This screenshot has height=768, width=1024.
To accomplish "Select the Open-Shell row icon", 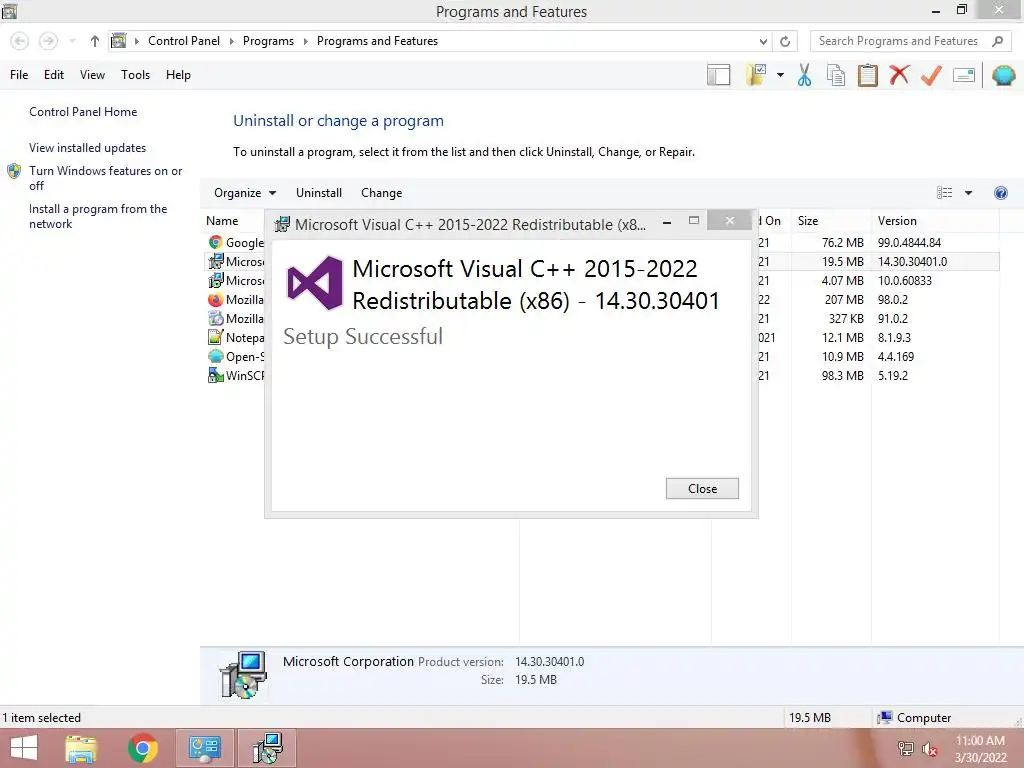I will pyautogui.click(x=216, y=357).
